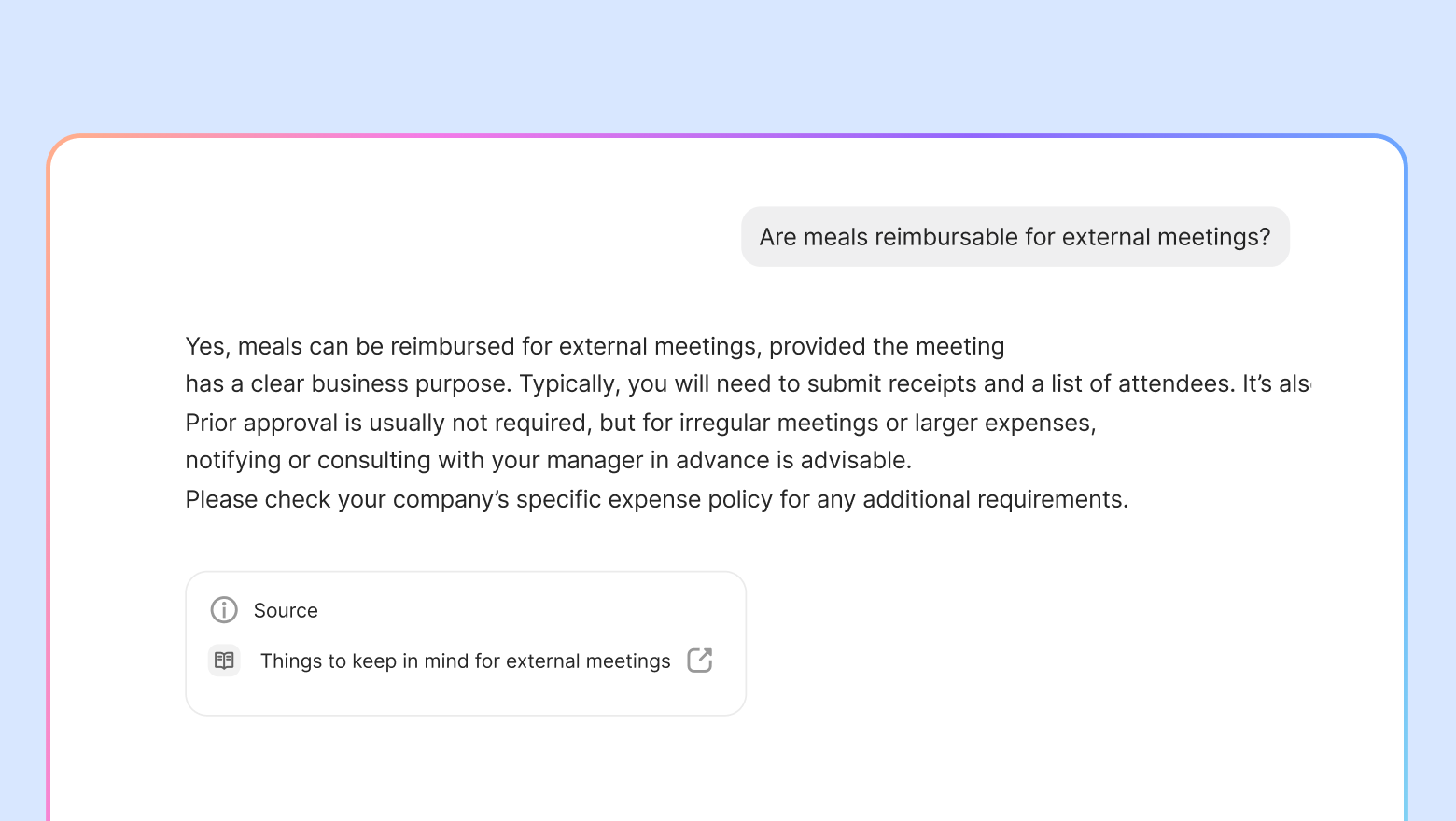Open the source in a new window icon
Screen dimensions: 1456x821
tap(700, 661)
